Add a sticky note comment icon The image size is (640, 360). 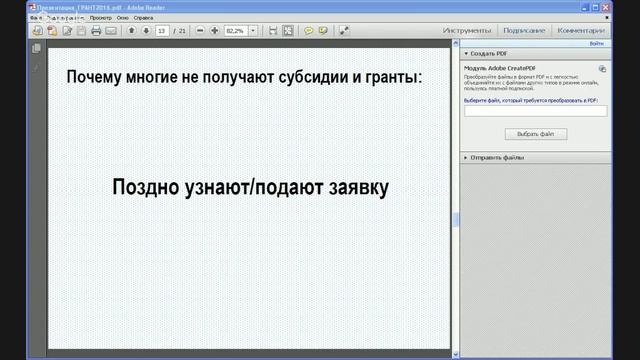(x=309, y=31)
